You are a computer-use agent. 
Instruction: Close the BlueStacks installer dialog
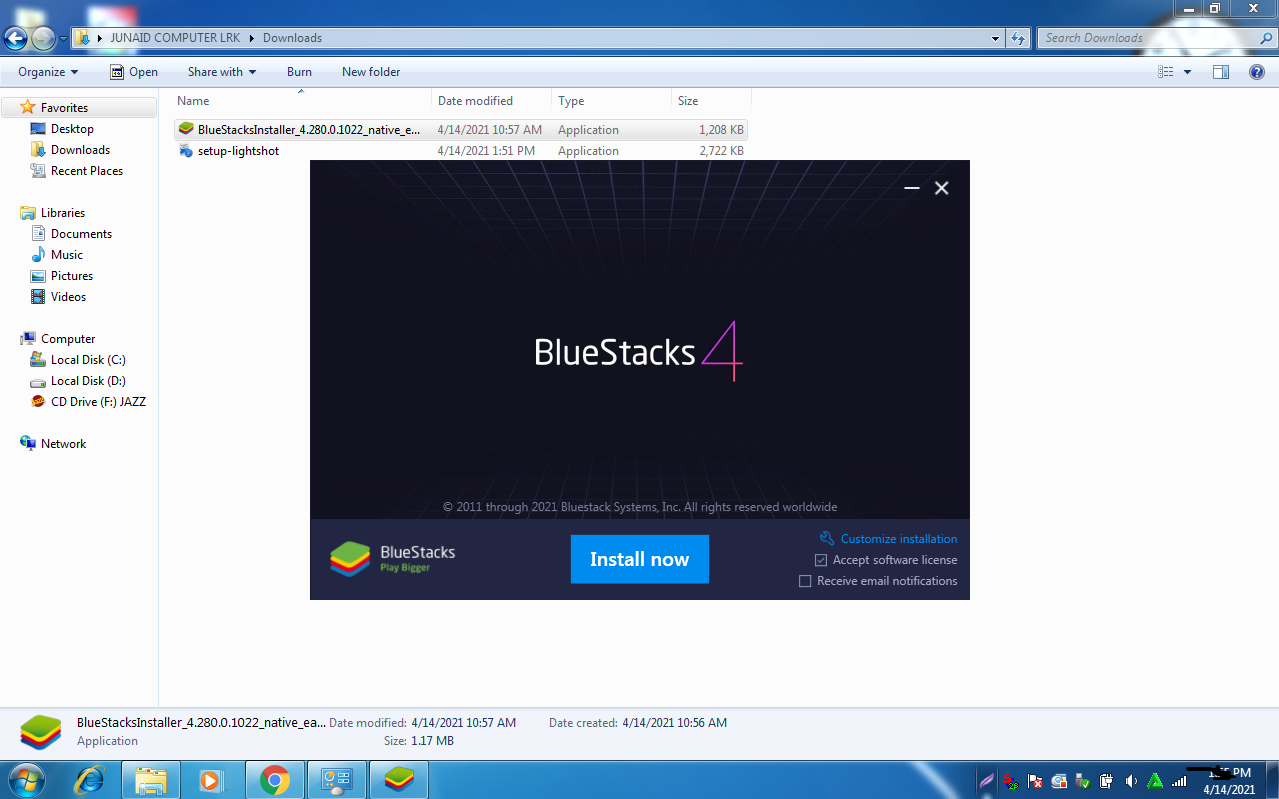tap(941, 188)
